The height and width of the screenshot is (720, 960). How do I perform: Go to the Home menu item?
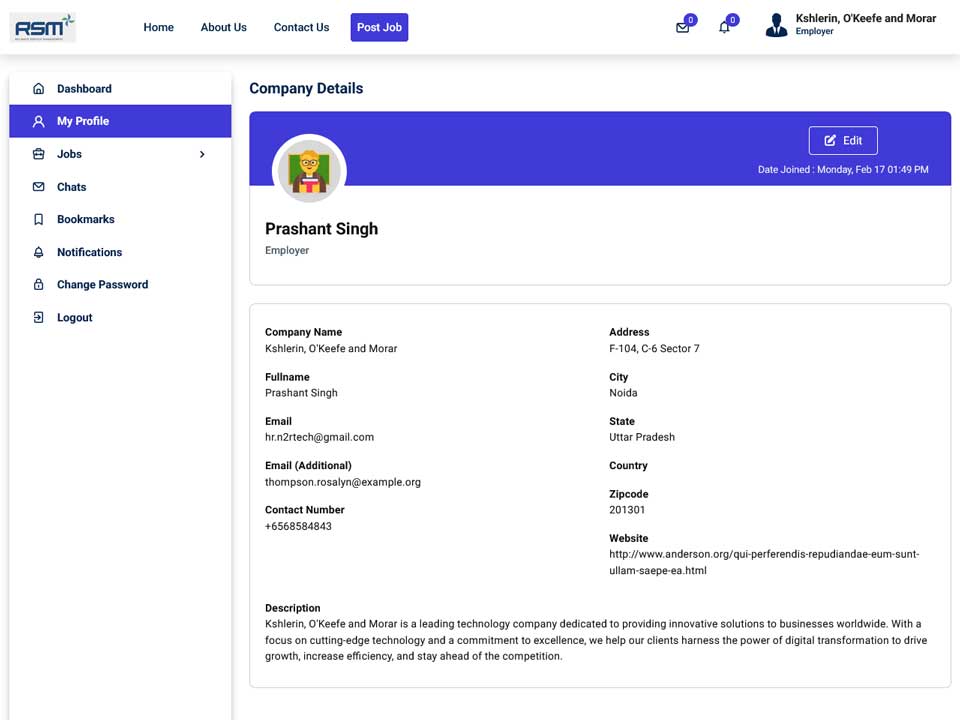tap(159, 28)
